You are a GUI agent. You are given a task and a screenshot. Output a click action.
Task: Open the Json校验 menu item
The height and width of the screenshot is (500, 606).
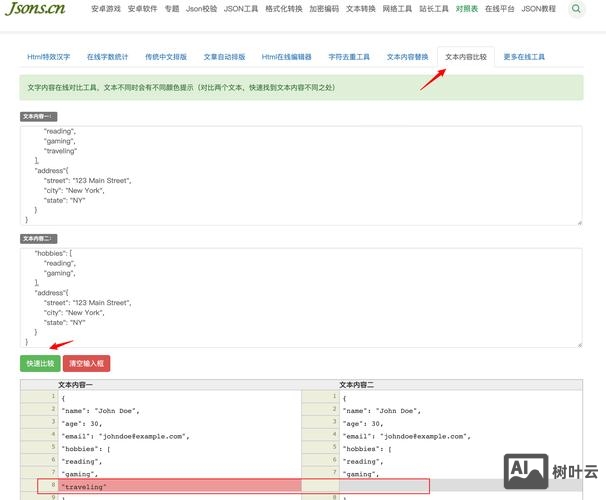coord(202,9)
